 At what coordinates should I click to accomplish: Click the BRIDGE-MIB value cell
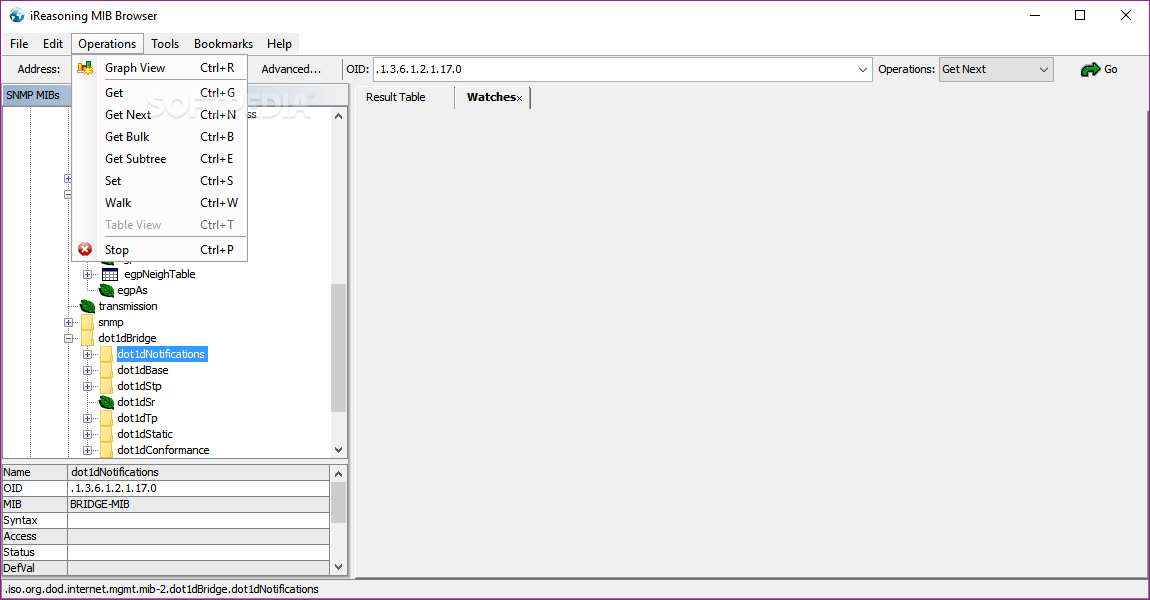coord(198,505)
